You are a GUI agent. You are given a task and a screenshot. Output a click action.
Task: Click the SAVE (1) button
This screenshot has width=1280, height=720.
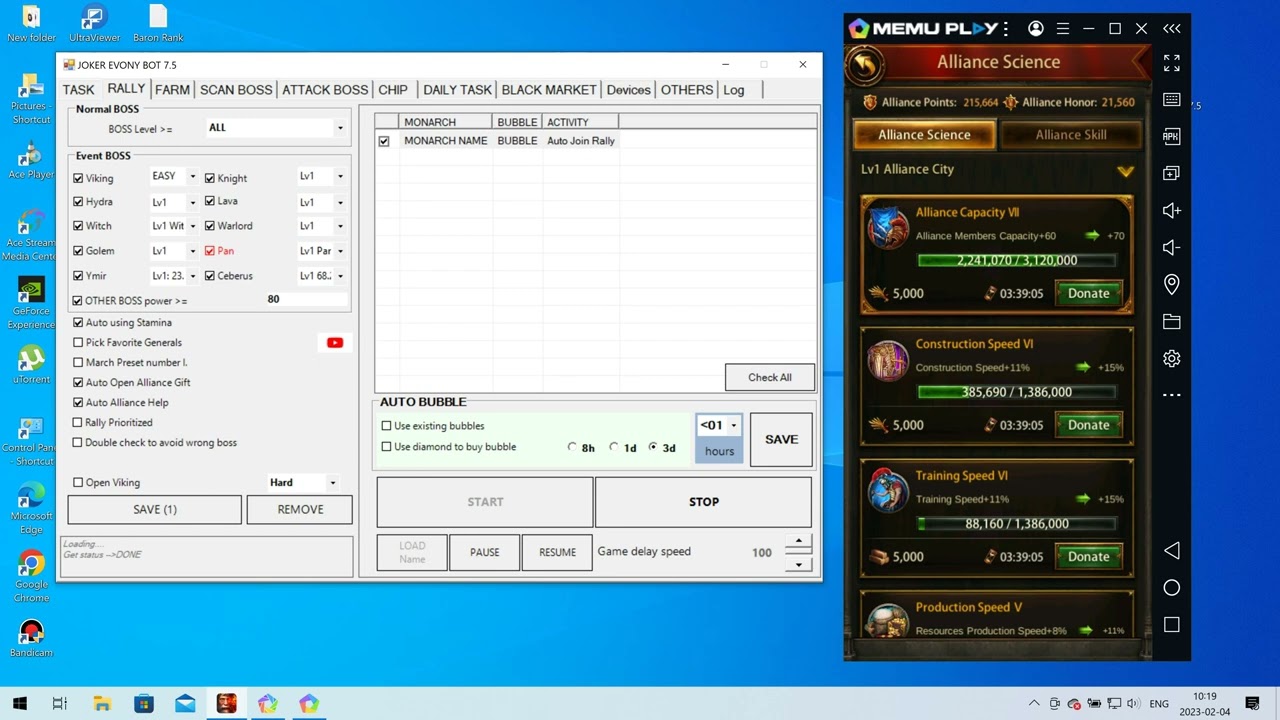(x=154, y=510)
